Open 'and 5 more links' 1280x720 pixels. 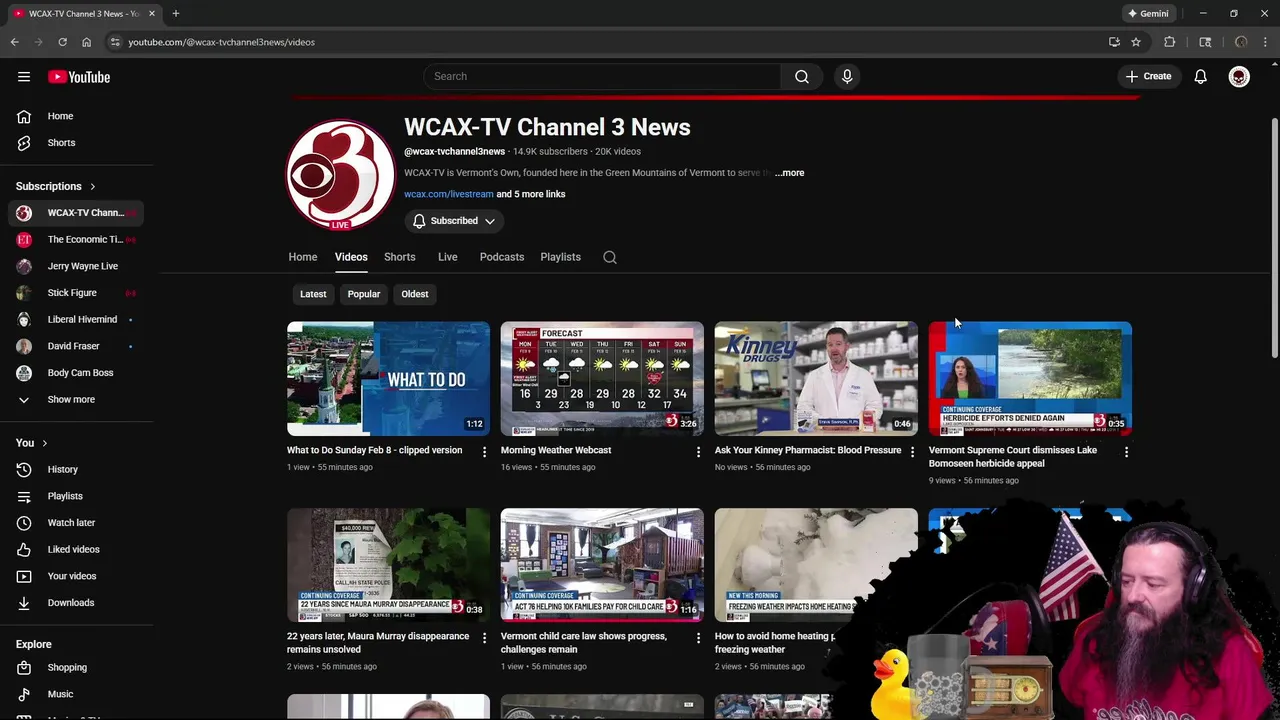click(x=531, y=194)
